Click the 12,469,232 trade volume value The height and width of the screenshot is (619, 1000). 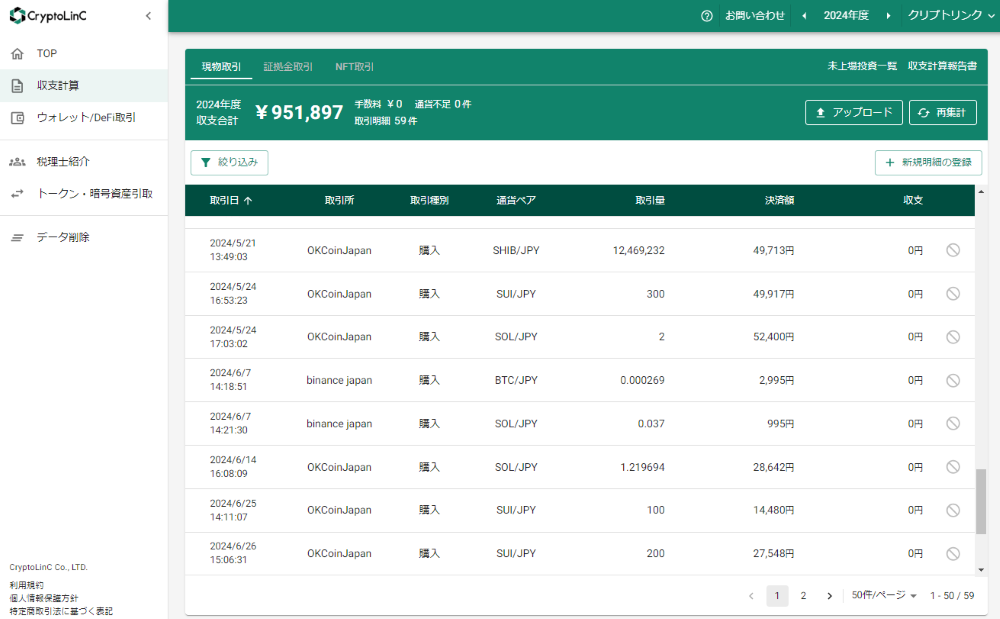tap(638, 251)
